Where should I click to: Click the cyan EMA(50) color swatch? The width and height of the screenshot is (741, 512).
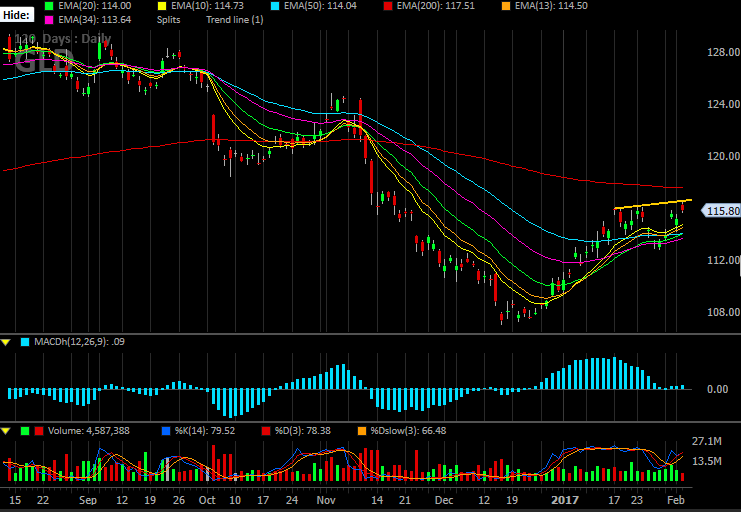coord(275,6)
